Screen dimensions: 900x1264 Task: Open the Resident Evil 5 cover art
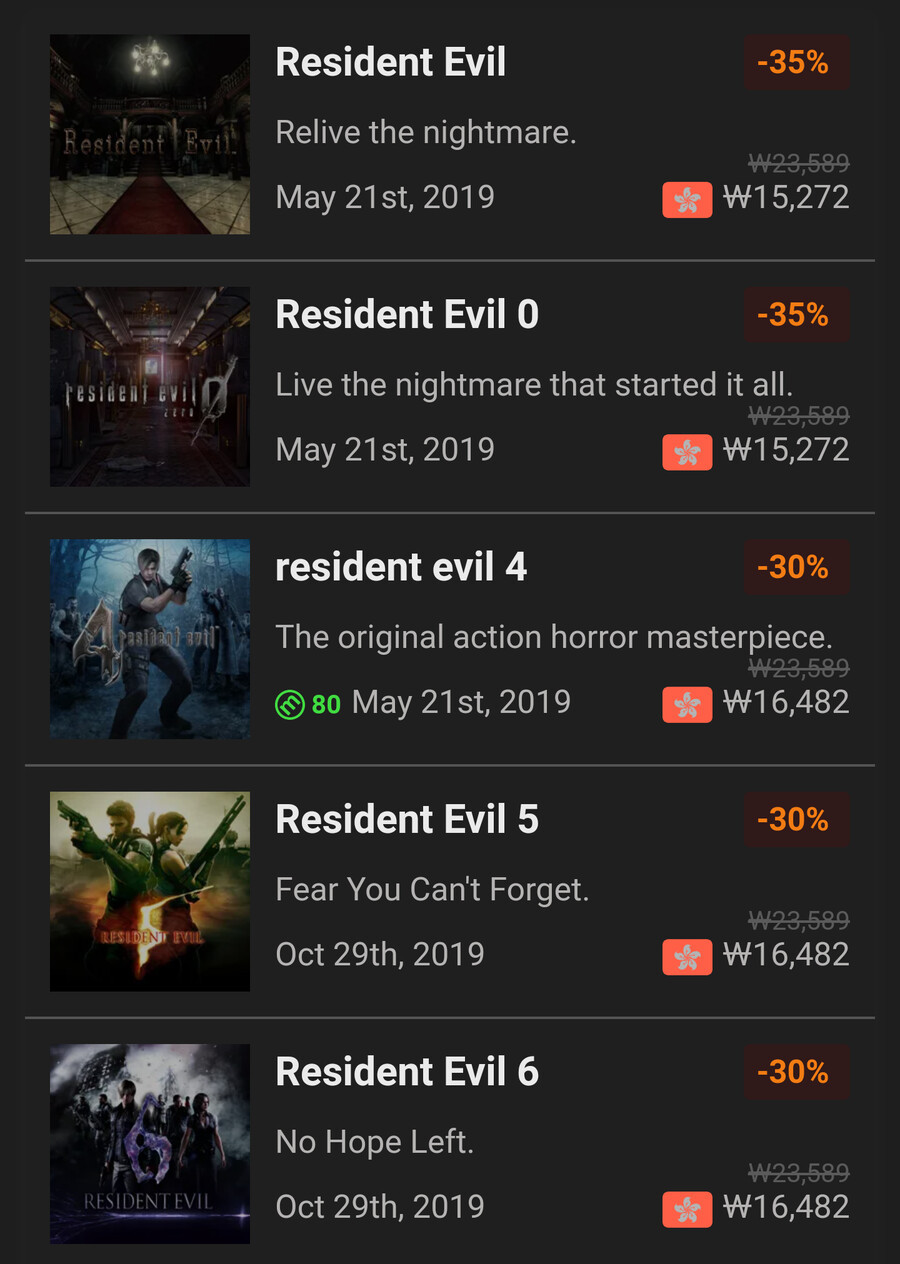[x=150, y=892]
